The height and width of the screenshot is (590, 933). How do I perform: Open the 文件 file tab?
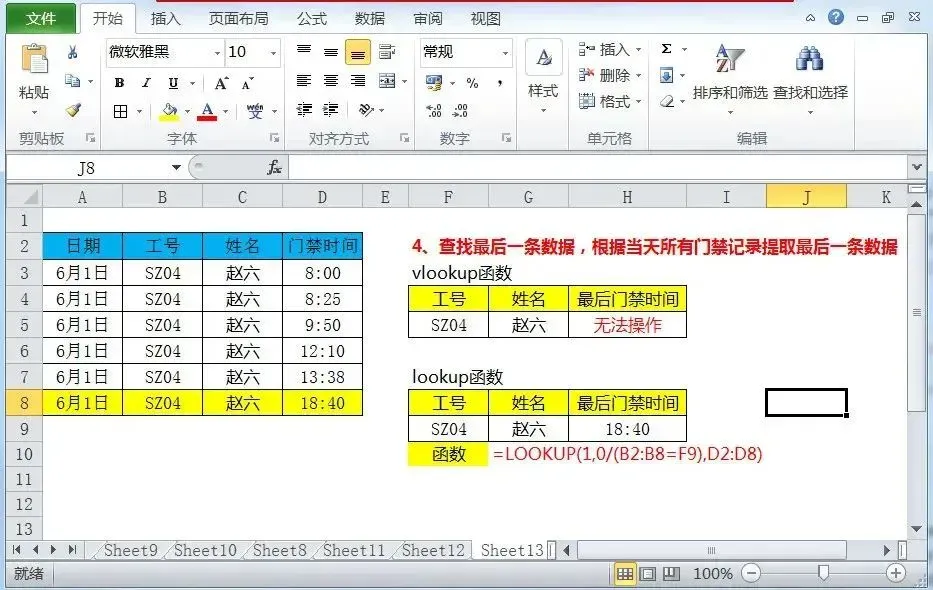tap(40, 18)
